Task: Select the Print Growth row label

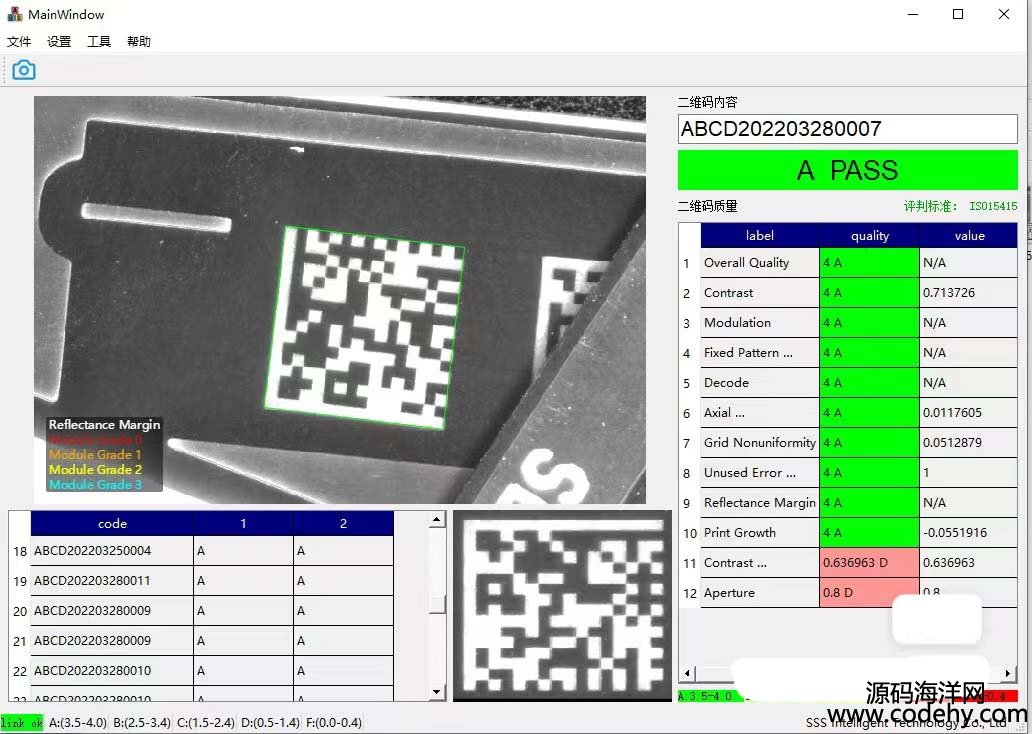Action: [x=740, y=533]
